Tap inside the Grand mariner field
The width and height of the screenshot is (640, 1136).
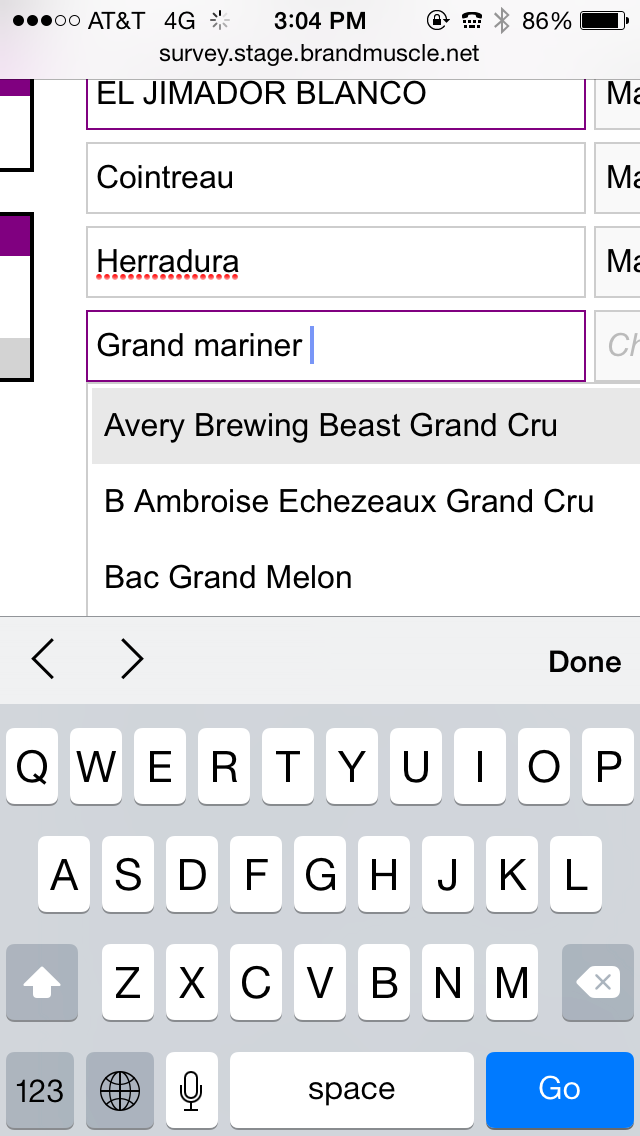click(x=336, y=346)
